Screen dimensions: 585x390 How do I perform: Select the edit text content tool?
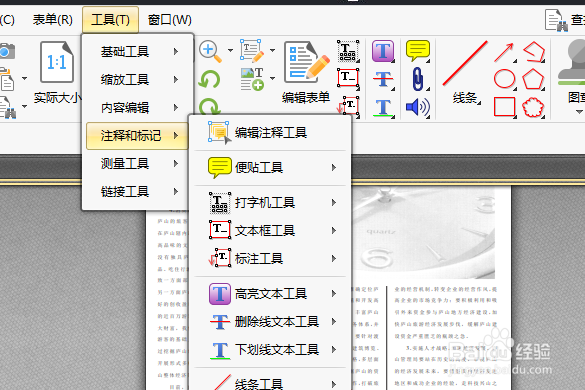coord(252,50)
